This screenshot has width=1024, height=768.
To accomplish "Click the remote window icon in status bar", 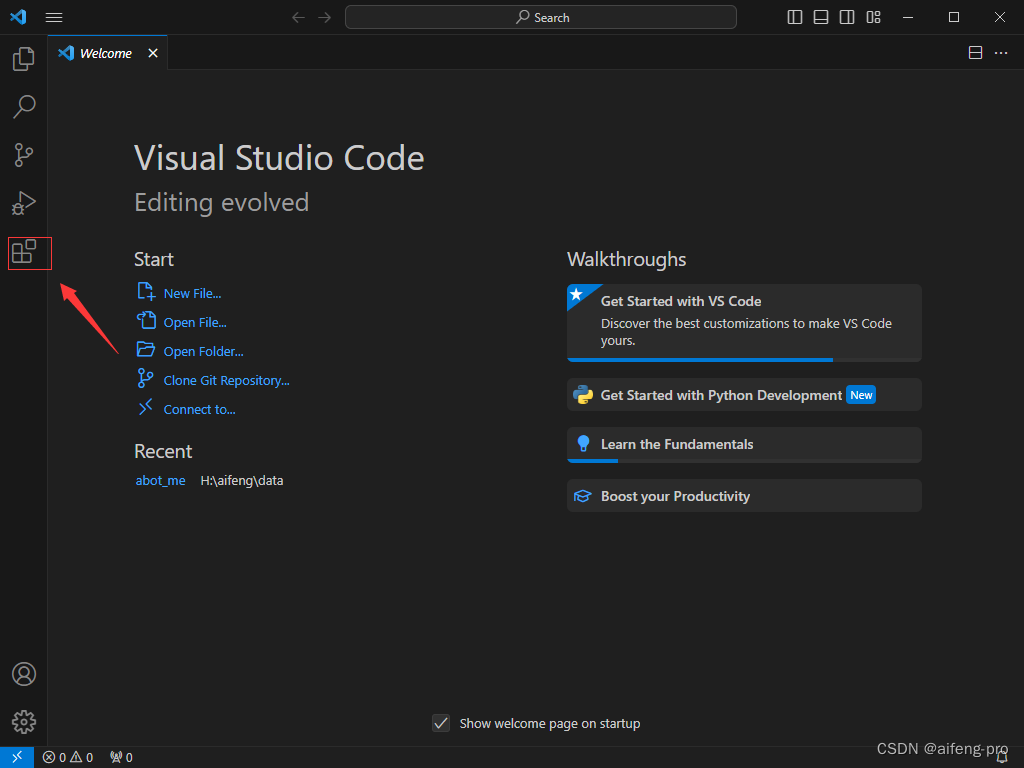I will [17, 757].
